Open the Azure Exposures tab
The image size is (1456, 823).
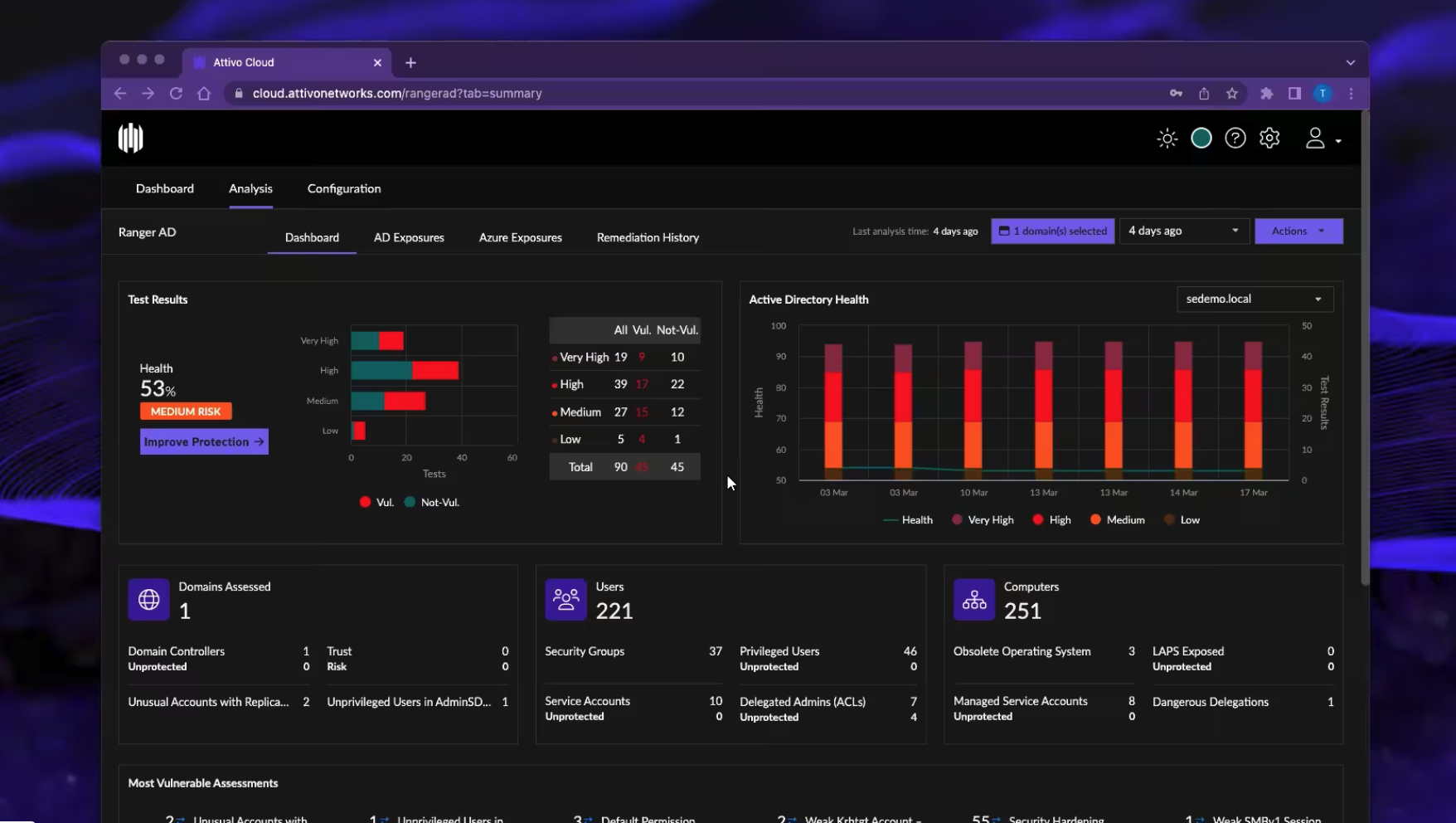(x=521, y=237)
